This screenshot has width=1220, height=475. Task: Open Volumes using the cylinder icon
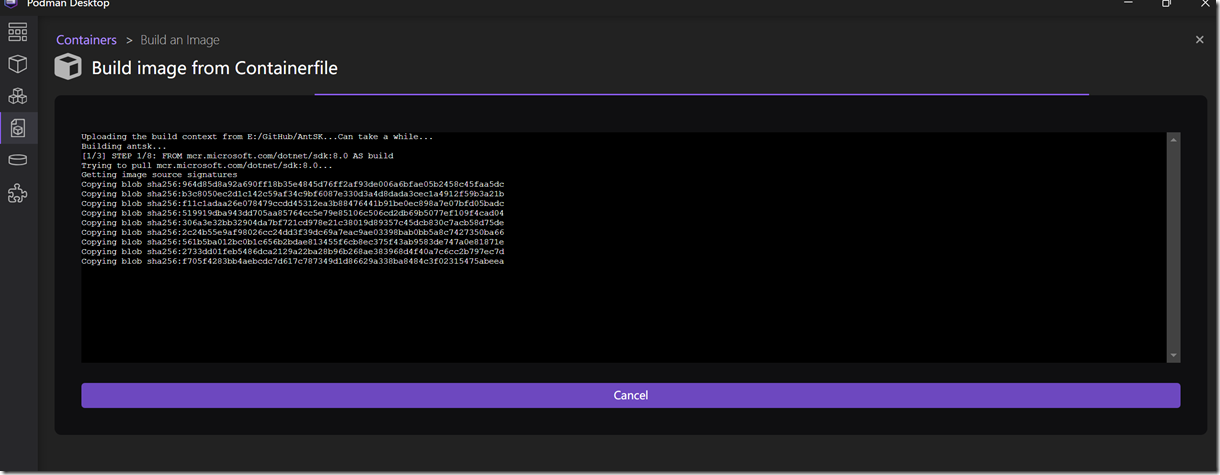(x=17, y=160)
